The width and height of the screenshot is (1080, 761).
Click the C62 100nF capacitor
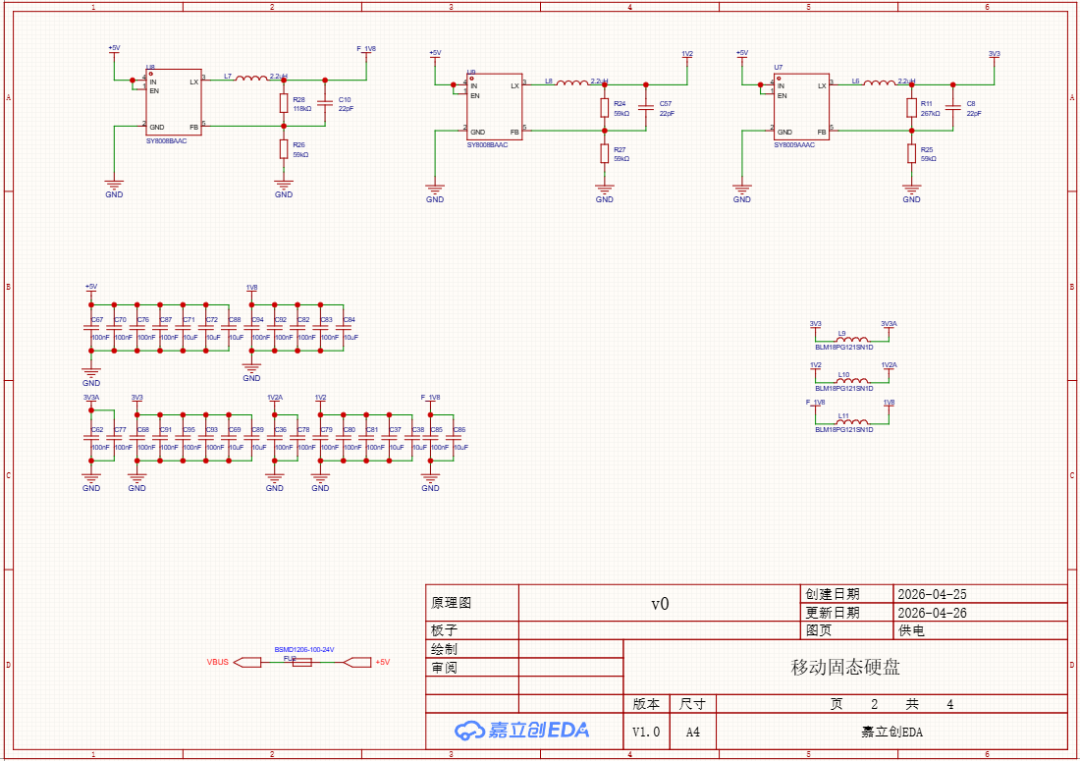[x=91, y=438]
